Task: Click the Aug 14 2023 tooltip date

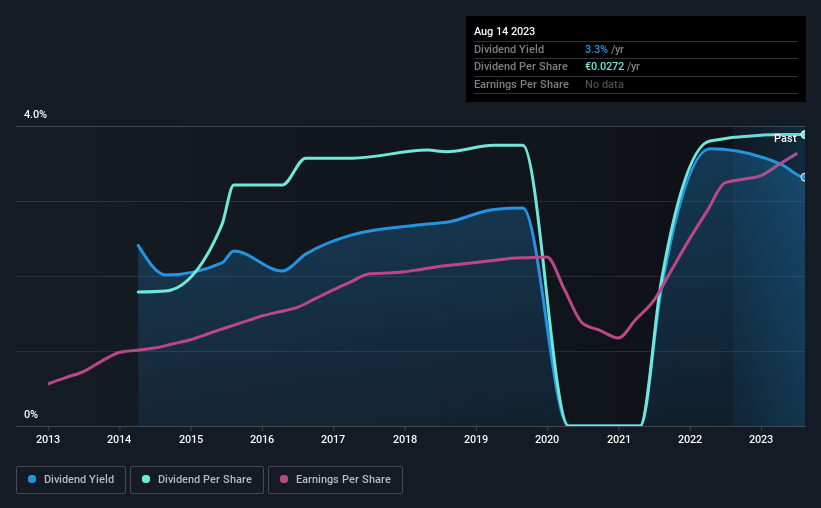Action: [x=505, y=32]
